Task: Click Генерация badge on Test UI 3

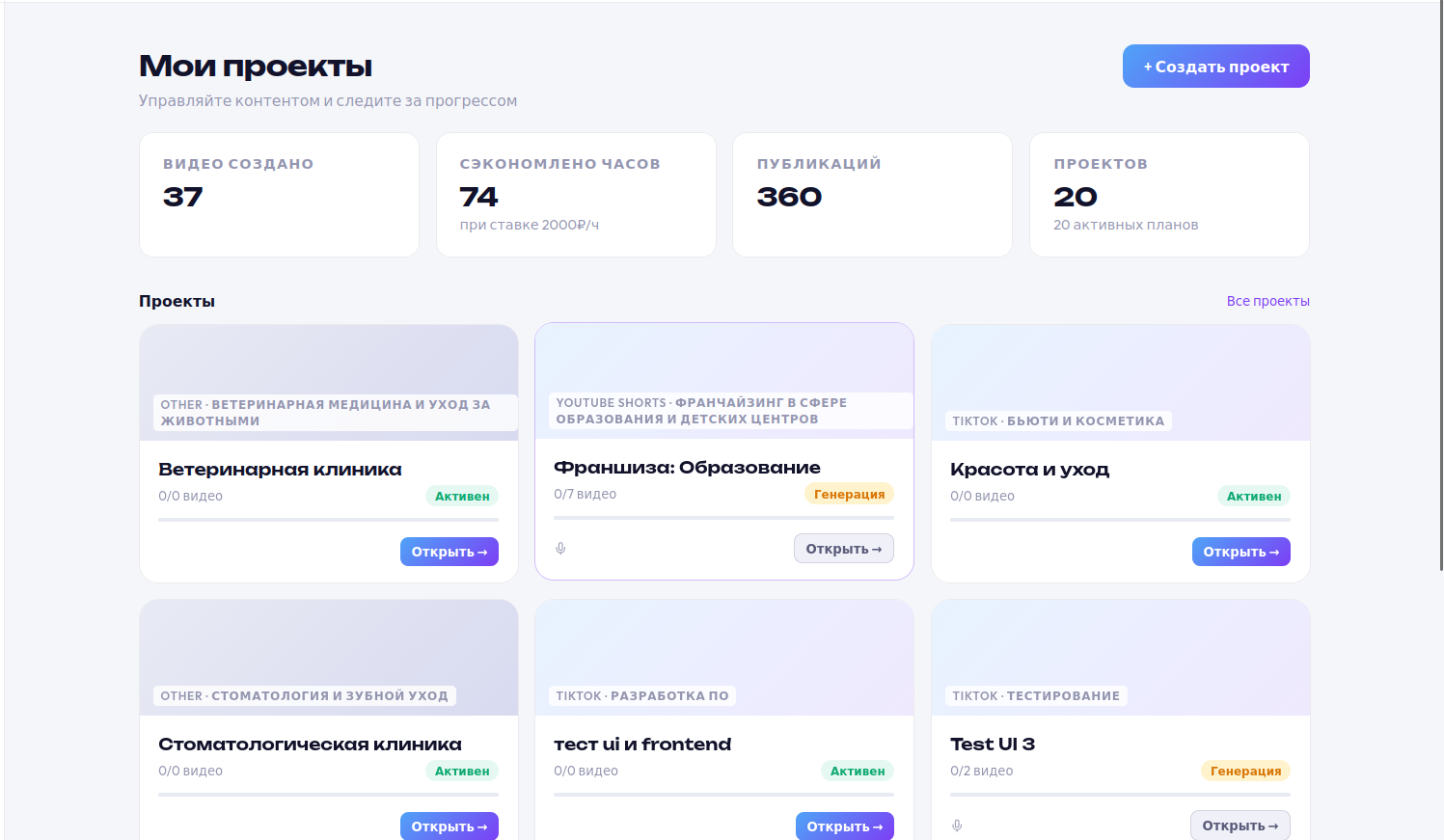Action: pos(1245,771)
